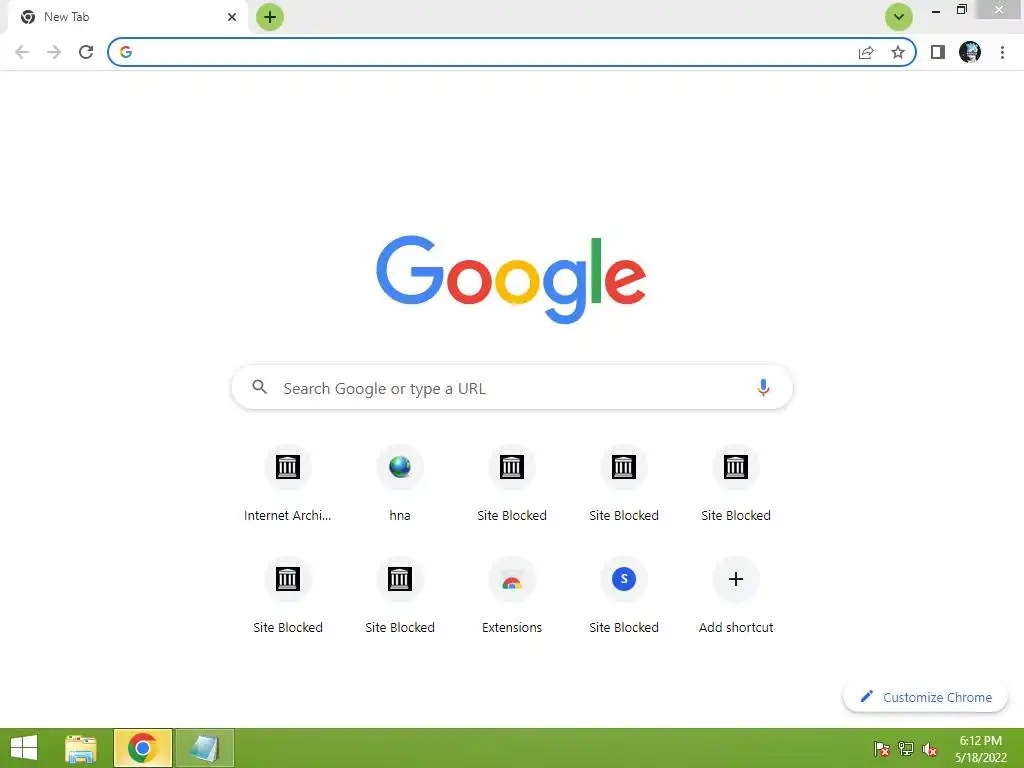This screenshot has height=768, width=1024.
Task: Start voice search with microphone icon
Action: [x=763, y=388]
